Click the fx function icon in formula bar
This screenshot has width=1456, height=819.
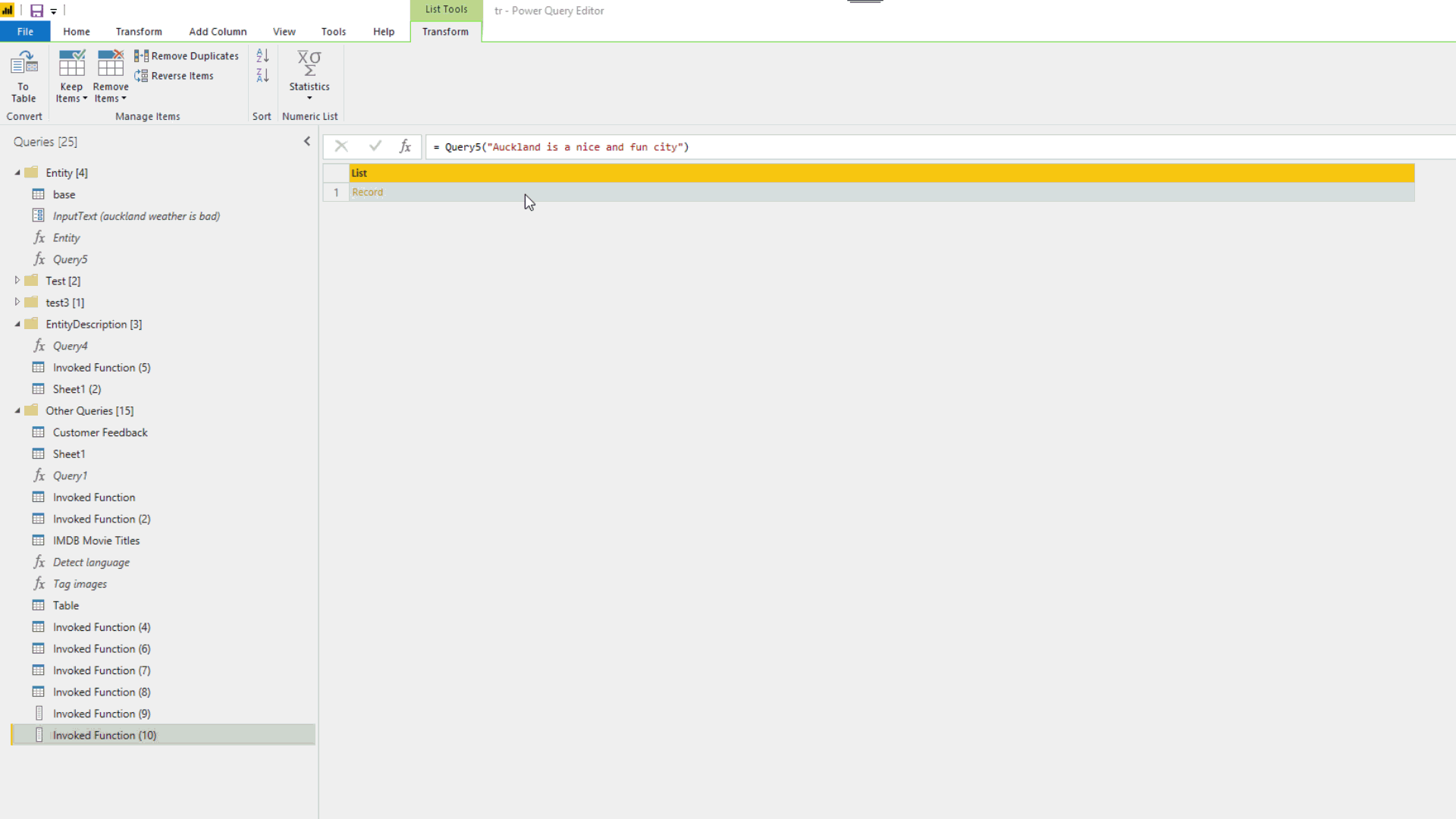point(405,146)
